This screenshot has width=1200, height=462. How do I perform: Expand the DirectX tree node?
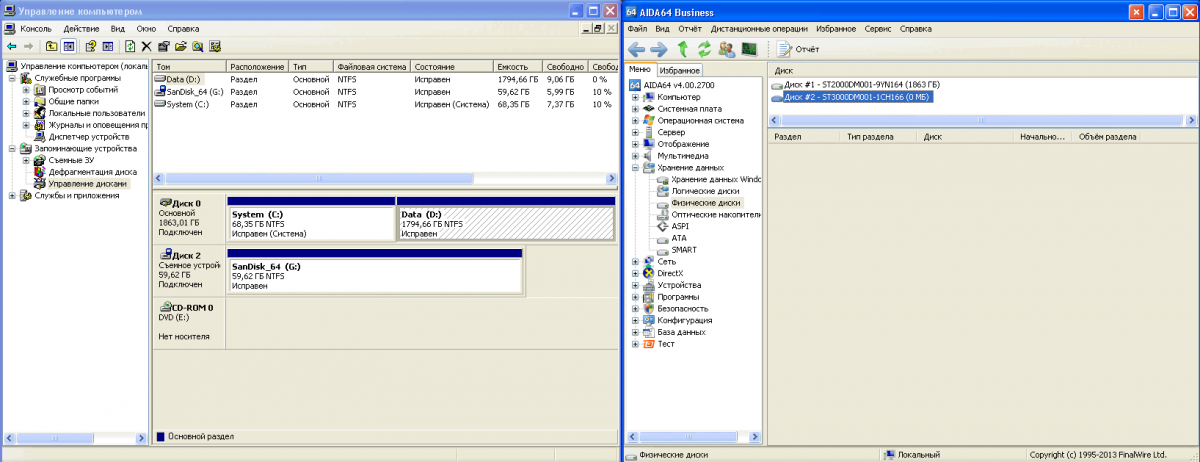coord(635,273)
